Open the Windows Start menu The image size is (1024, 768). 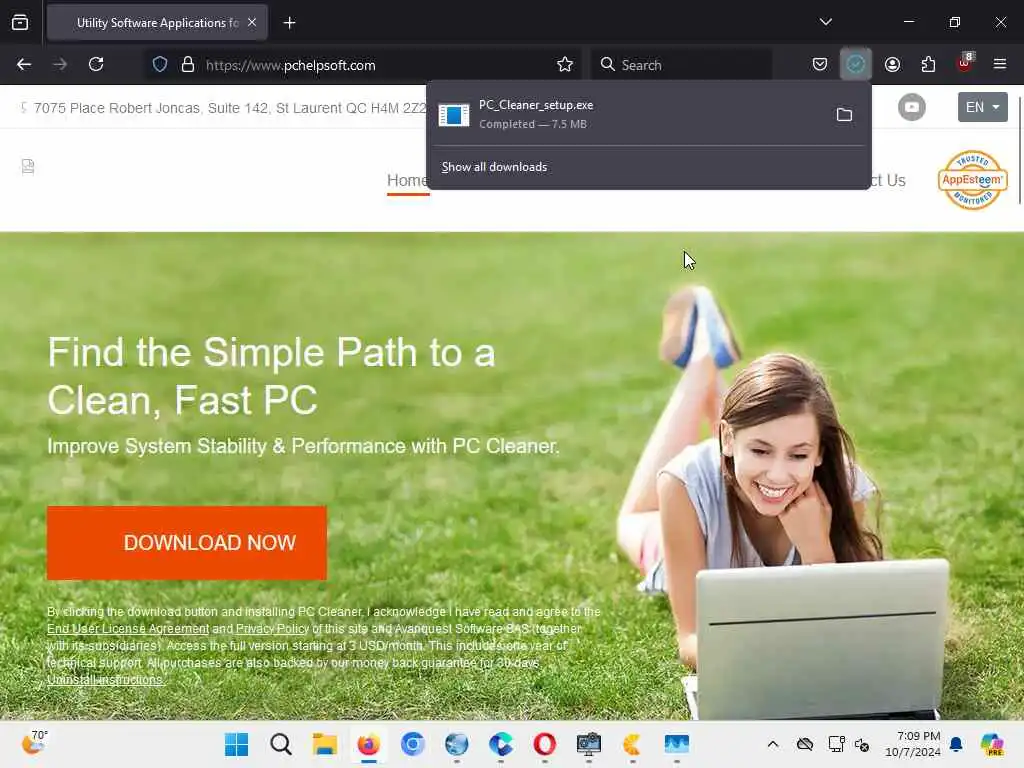click(x=236, y=744)
